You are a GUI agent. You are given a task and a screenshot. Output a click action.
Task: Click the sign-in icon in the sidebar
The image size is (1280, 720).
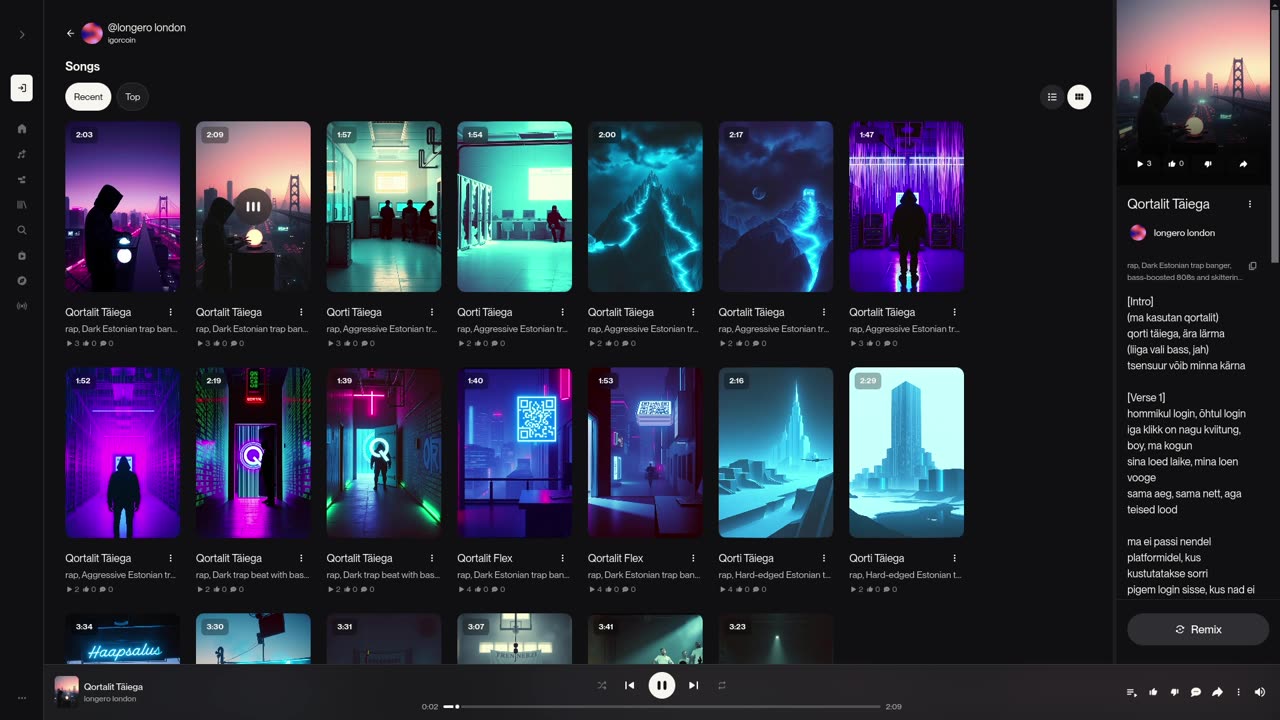click(x=22, y=88)
